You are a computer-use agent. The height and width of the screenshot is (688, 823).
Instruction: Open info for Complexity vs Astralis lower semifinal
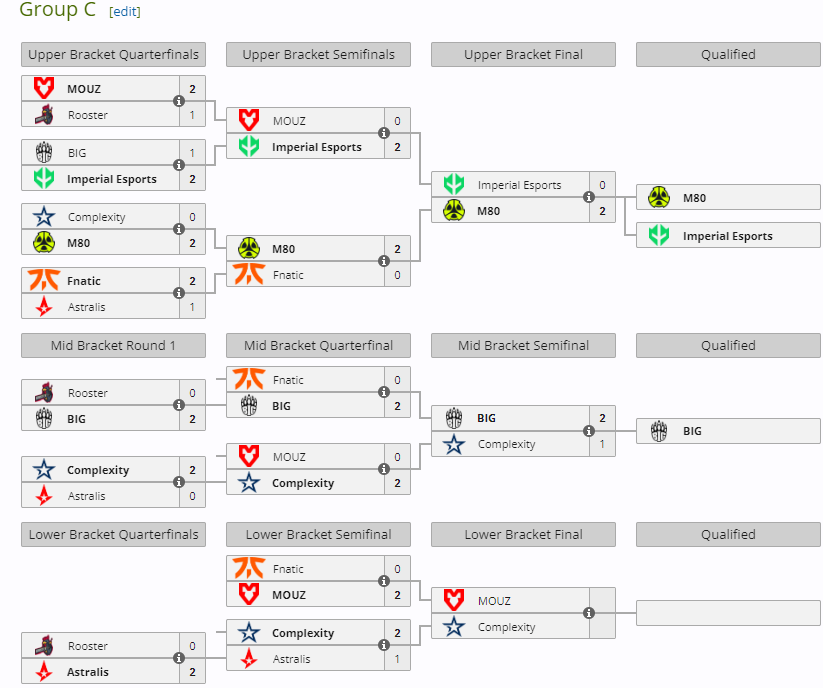click(x=384, y=645)
